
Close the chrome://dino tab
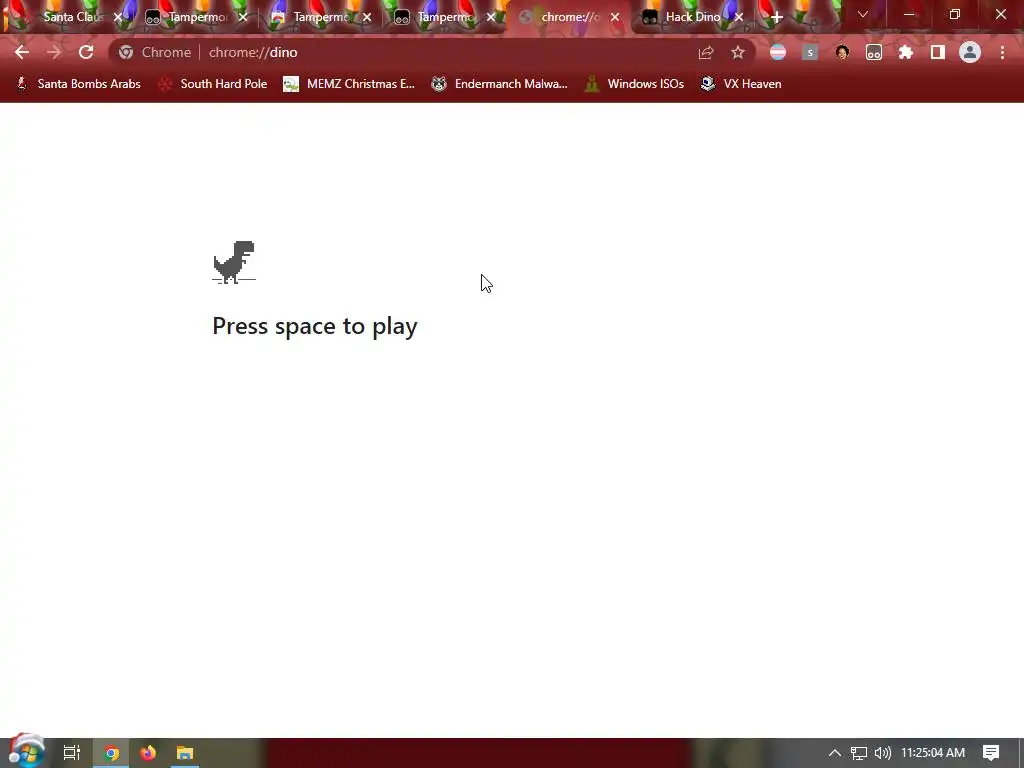(x=615, y=18)
